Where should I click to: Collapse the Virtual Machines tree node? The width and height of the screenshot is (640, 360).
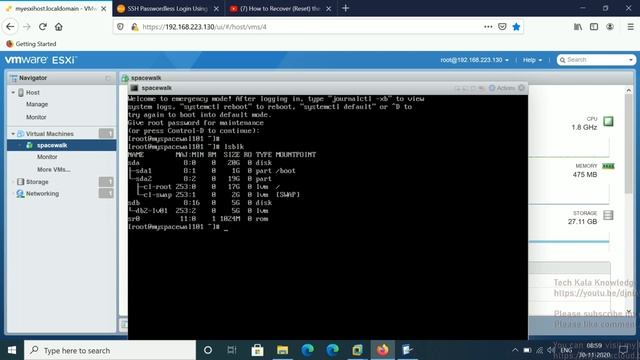point(13,134)
